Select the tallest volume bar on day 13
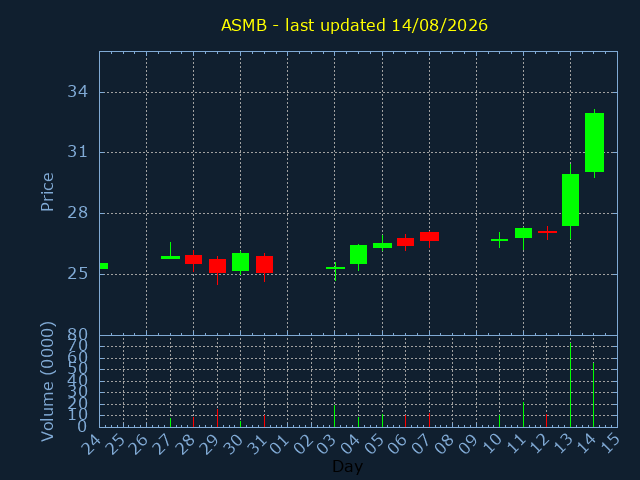640x480 pixels. pos(570,384)
